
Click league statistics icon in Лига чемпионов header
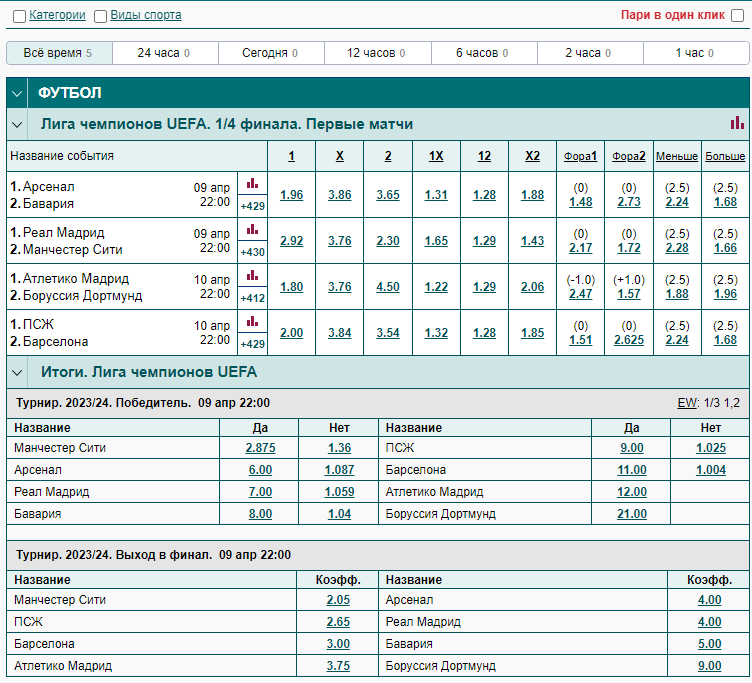[737, 123]
